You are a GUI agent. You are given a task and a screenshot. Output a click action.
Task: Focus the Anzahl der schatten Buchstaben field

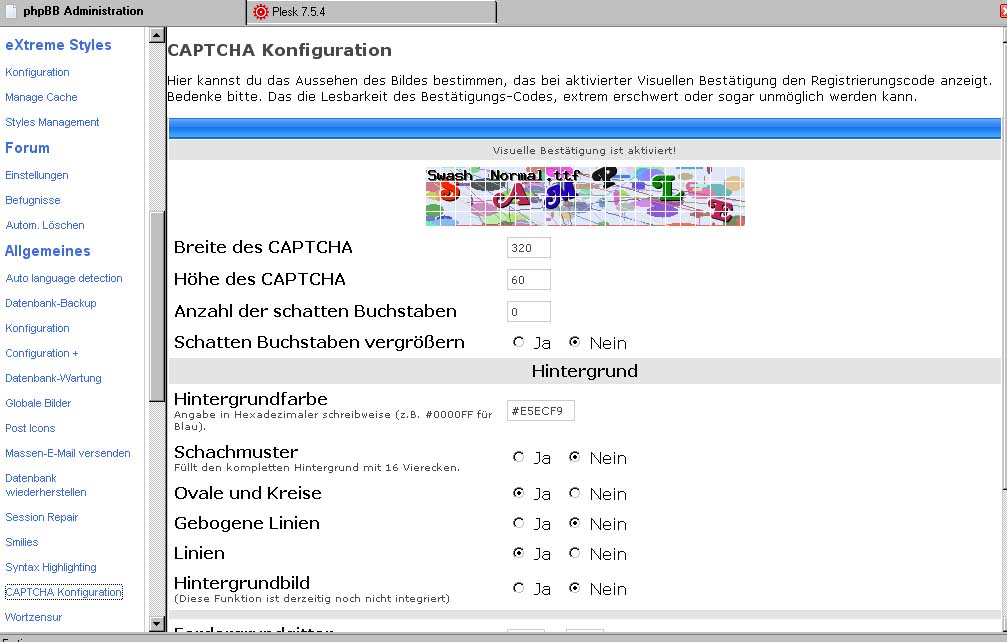[x=528, y=312]
